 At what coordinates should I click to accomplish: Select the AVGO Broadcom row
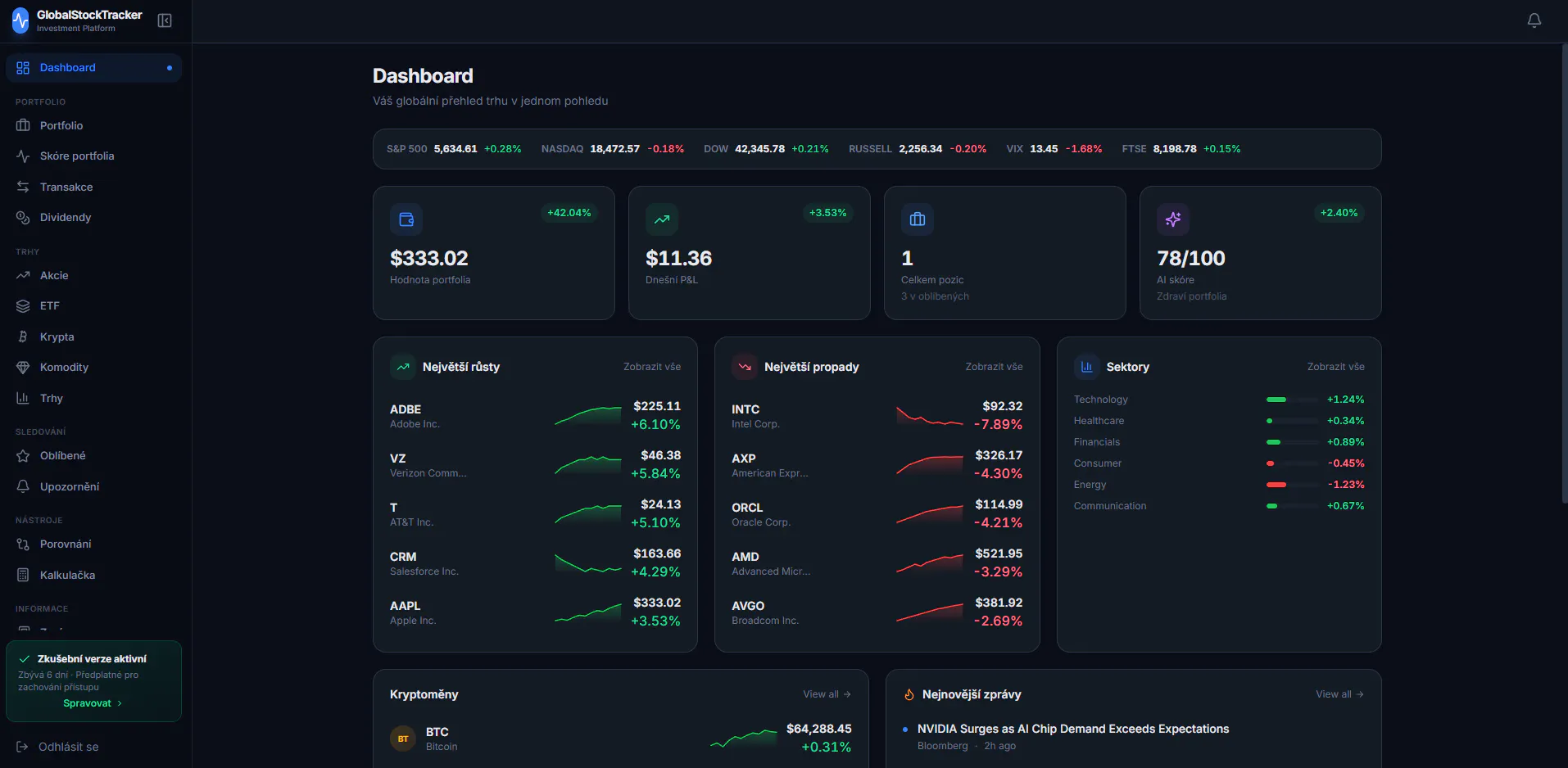pos(877,612)
